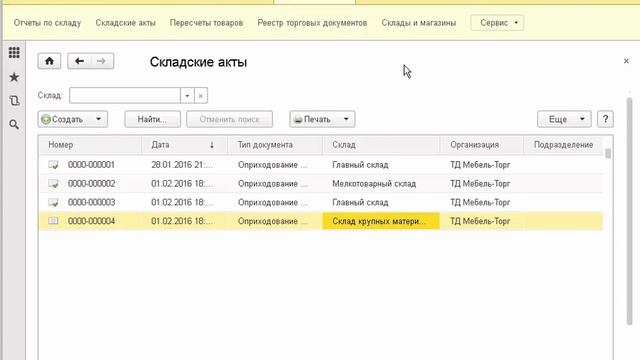The height and width of the screenshot is (360, 640).
Task: Click the Тип документа column header
Action: coord(275,145)
